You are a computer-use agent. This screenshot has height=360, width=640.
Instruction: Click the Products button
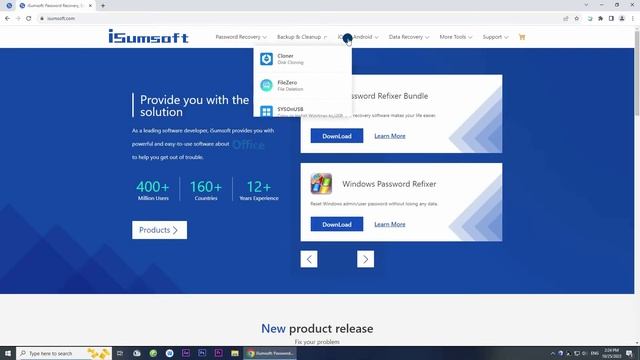click(x=159, y=230)
